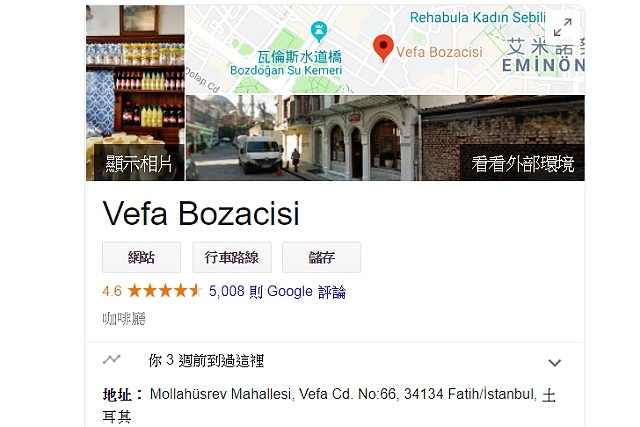Save the place with 儲存 button
640x427 pixels.
pyautogui.click(x=322, y=257)
